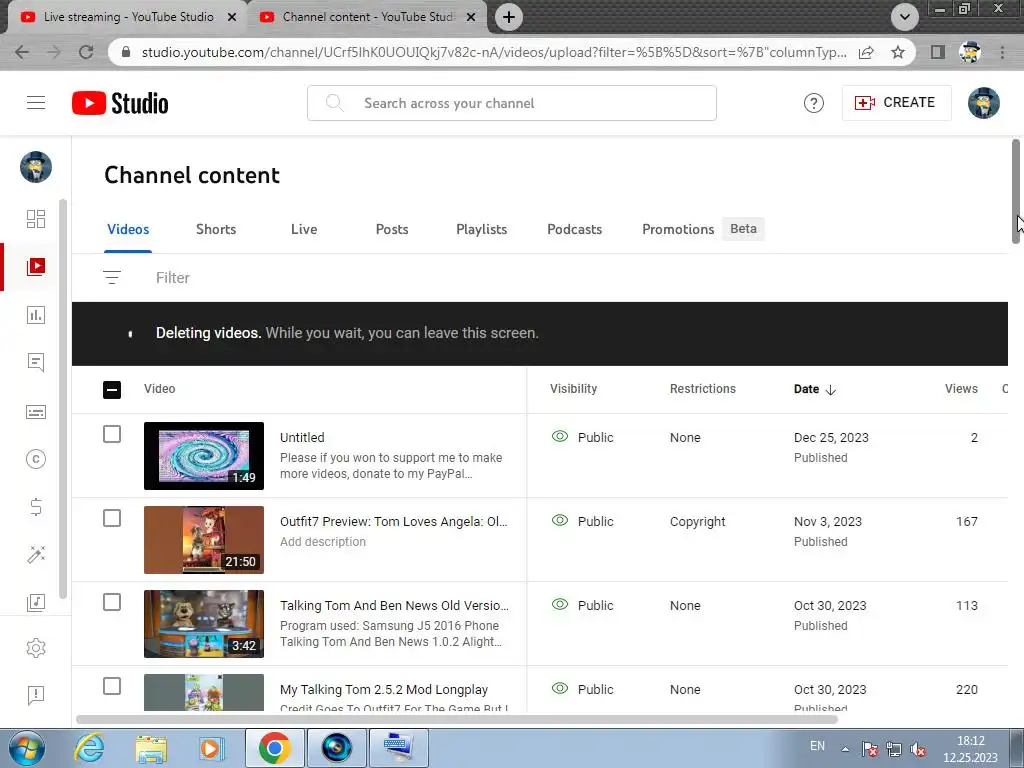Switch to the Playlists tab
The image size is (1024, 768).
point(481,229)
